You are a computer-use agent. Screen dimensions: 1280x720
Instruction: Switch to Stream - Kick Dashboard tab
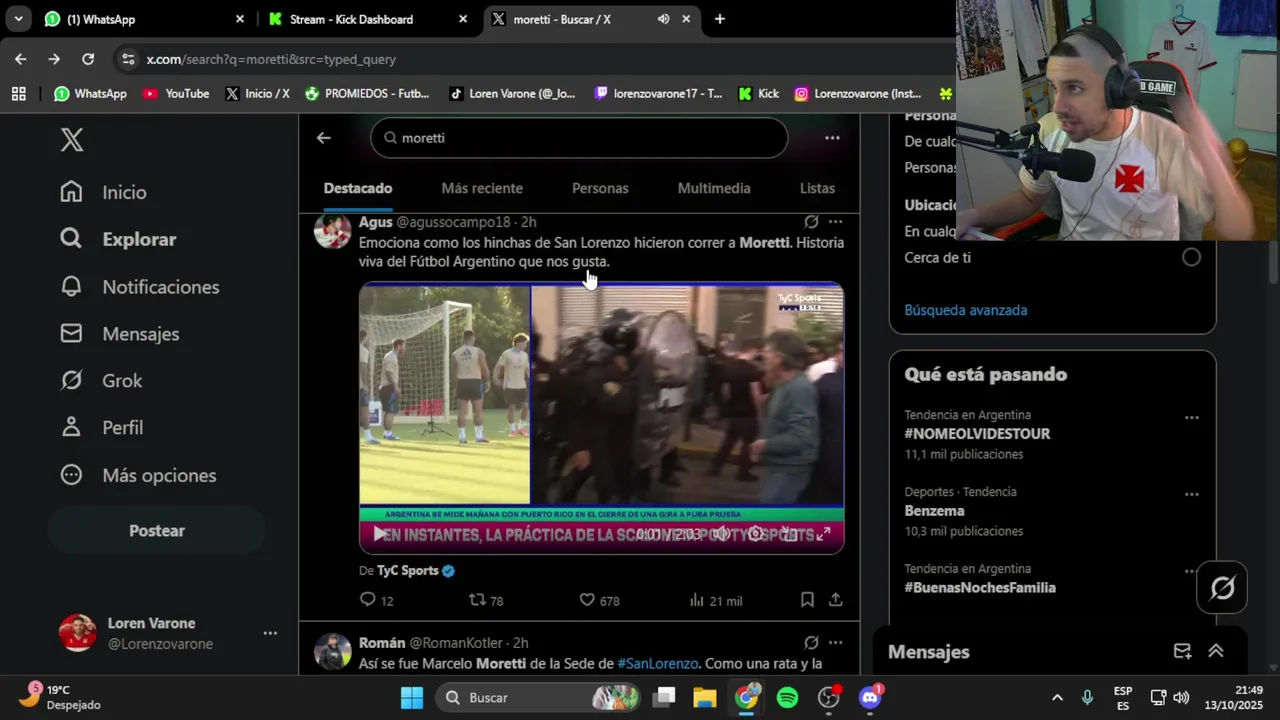tap(368, 19)
